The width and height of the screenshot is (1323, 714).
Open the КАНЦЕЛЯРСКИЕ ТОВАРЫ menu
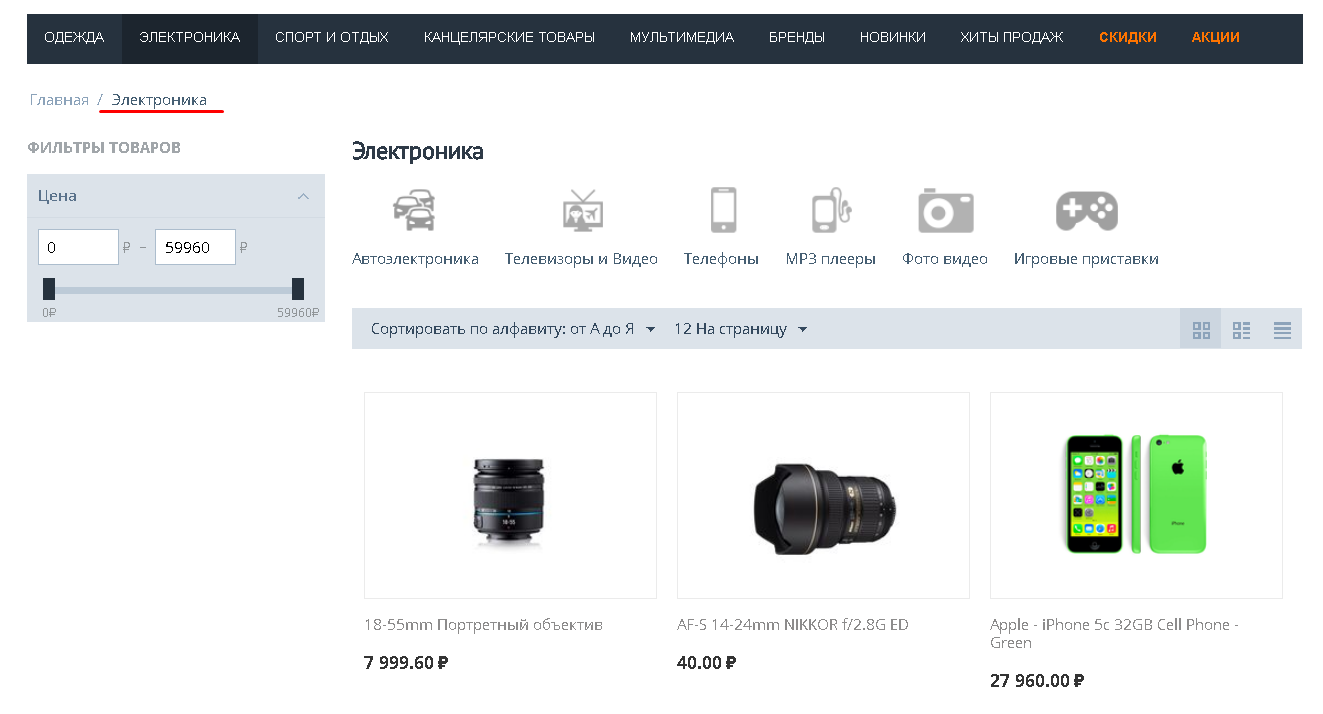point(509,38)
